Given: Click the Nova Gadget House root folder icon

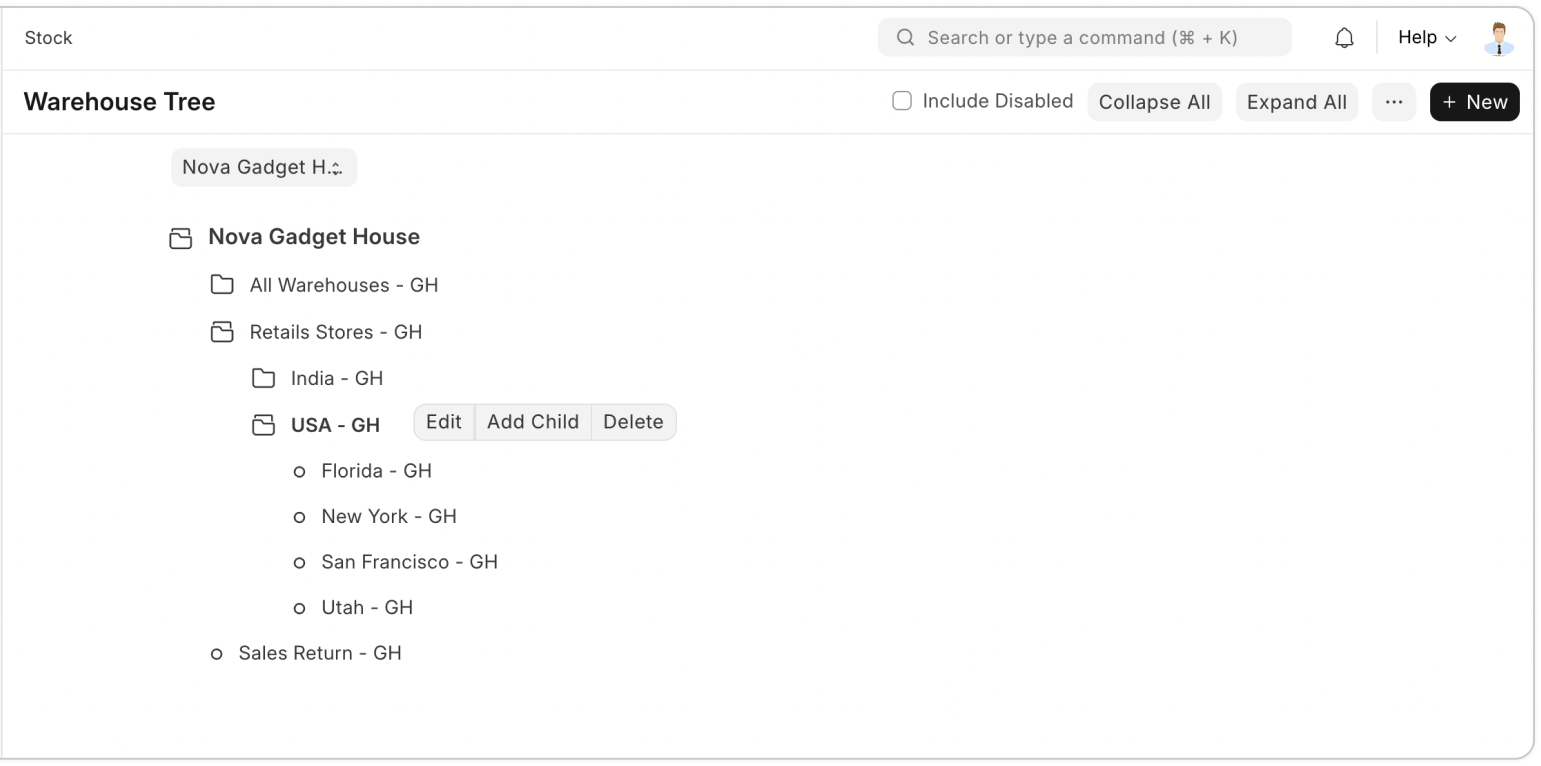Looking at the screenshot, I should point(180,238).
